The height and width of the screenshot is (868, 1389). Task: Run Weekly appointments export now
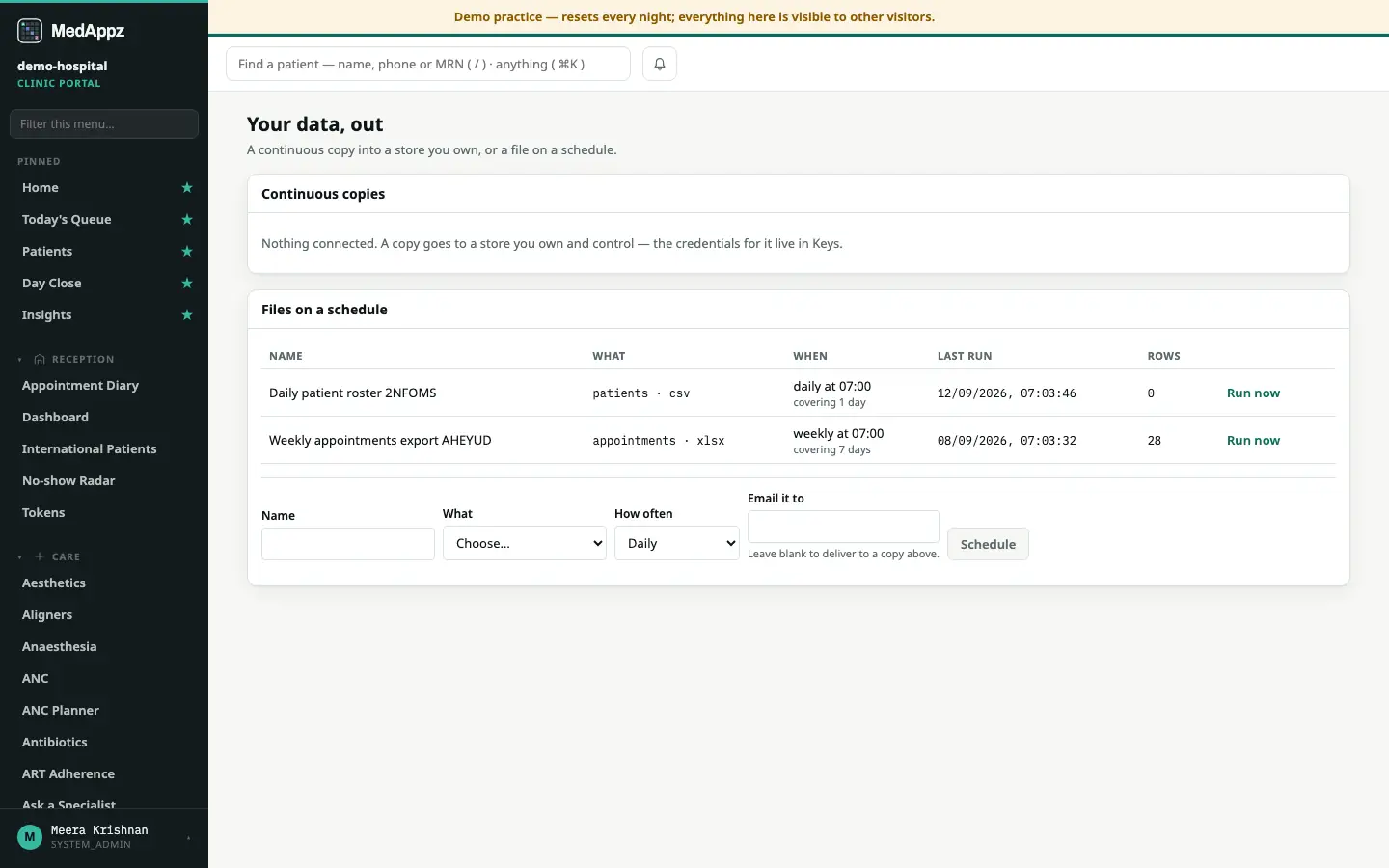coord(1253,441)
